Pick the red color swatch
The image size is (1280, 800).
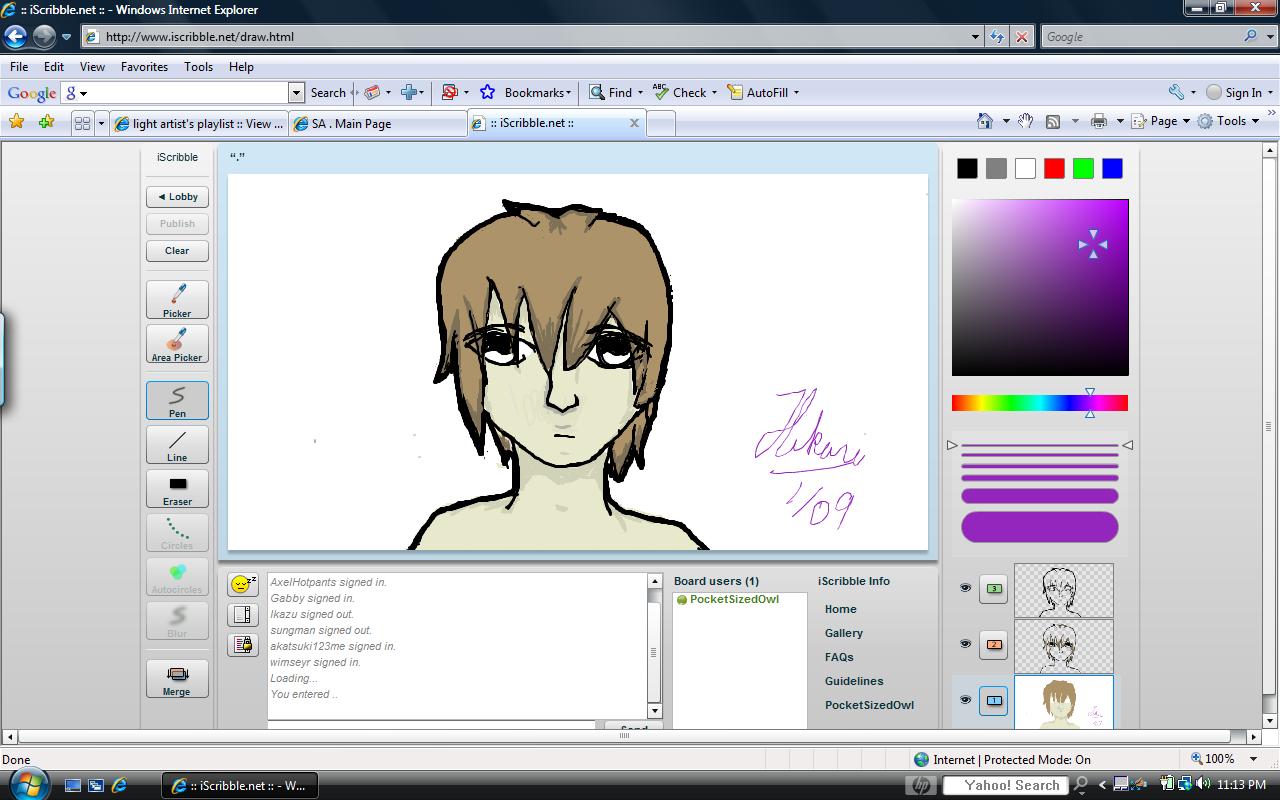(1054, 169)
